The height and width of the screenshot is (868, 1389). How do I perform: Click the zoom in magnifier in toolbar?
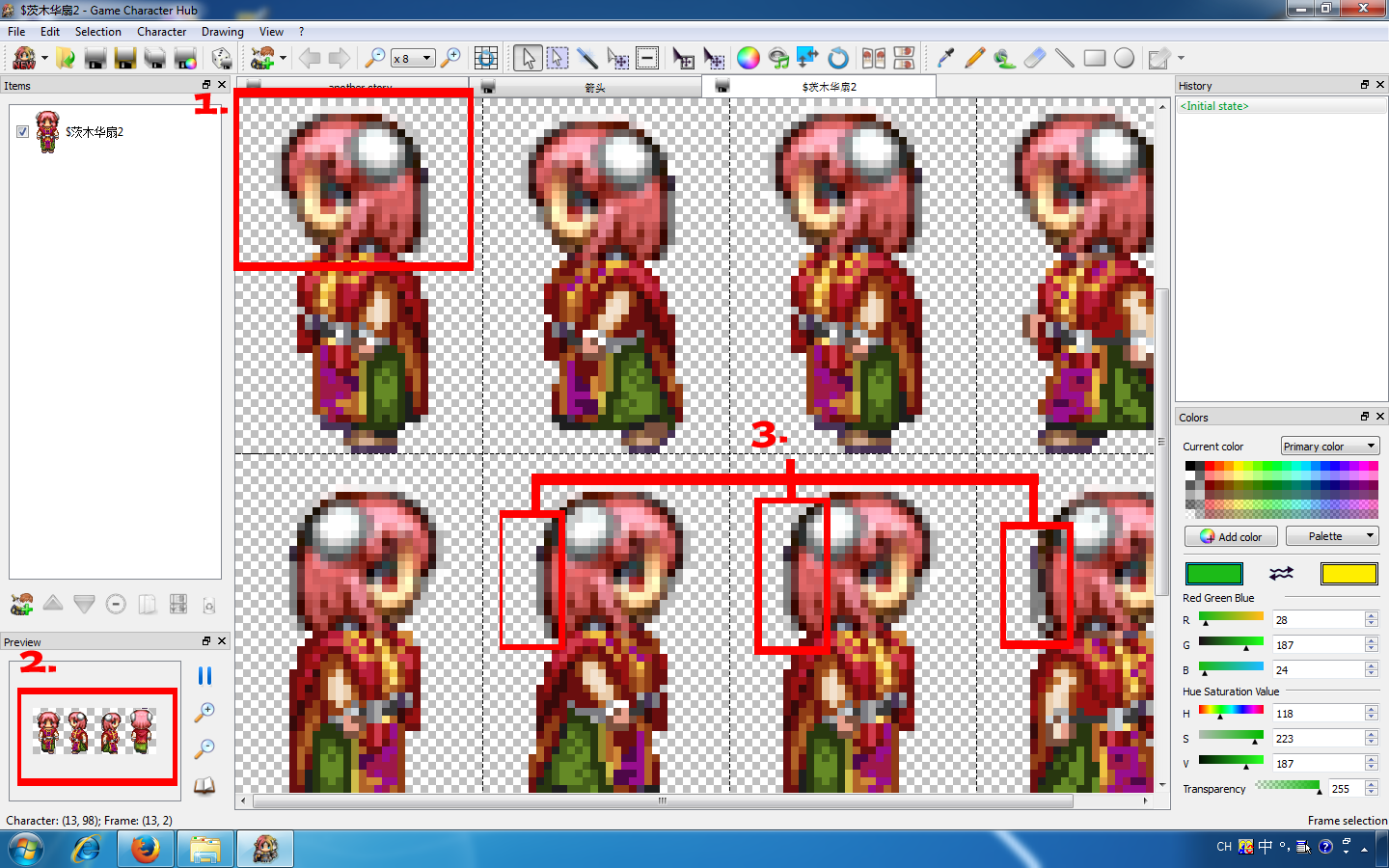click(450, 58)
